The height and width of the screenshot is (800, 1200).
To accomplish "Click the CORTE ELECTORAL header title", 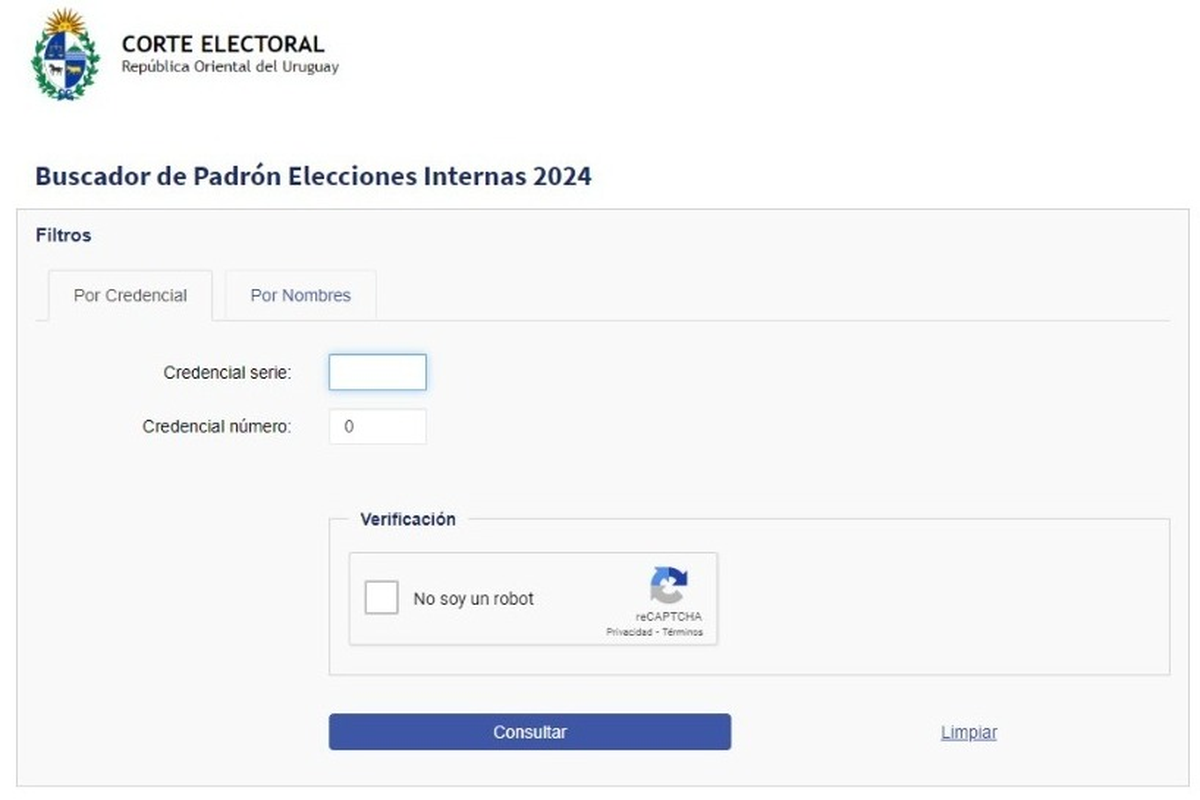I will coord(223,44).
